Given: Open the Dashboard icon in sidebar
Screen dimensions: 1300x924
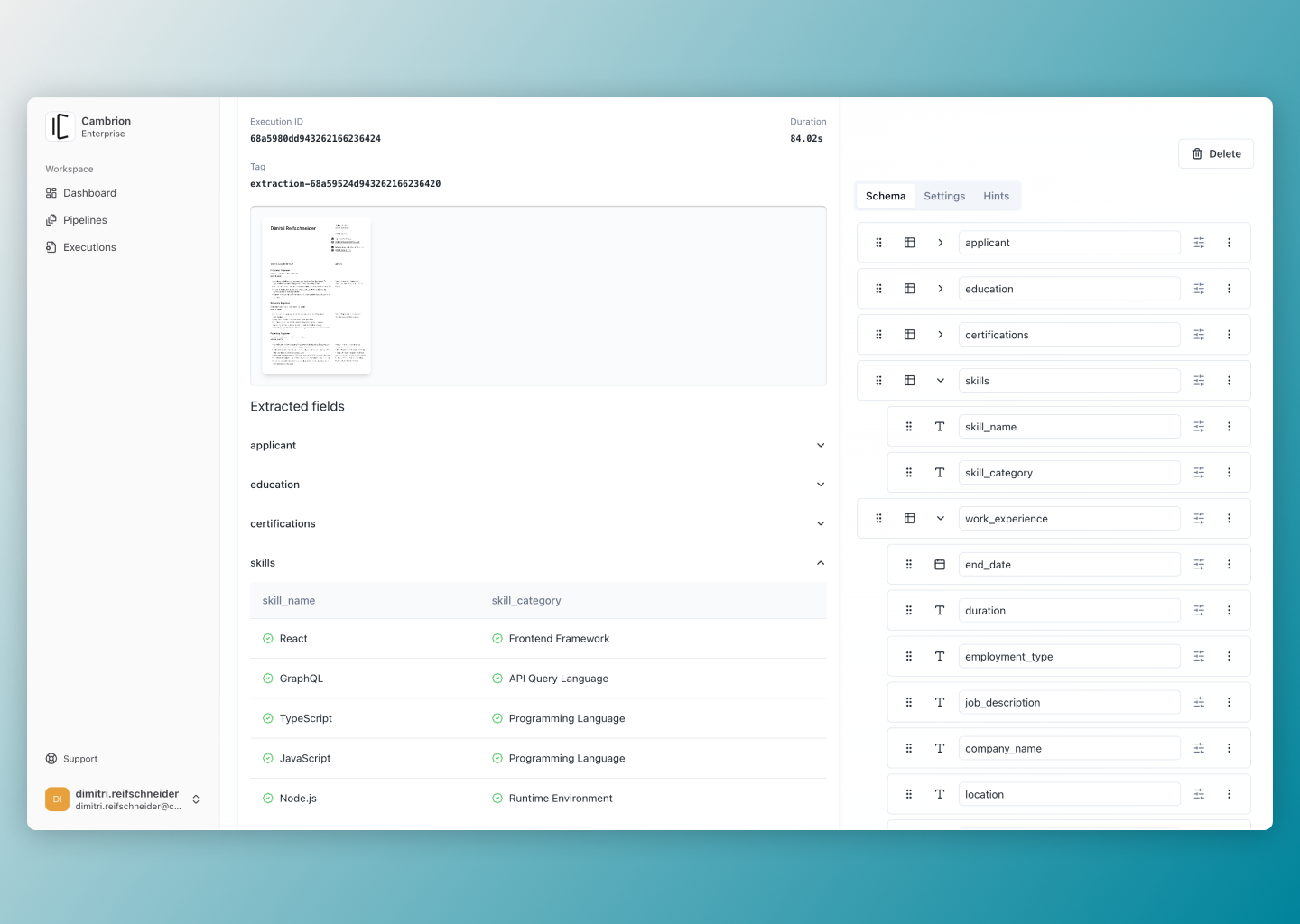Looking at the screenshot, I should coord(51,193).
